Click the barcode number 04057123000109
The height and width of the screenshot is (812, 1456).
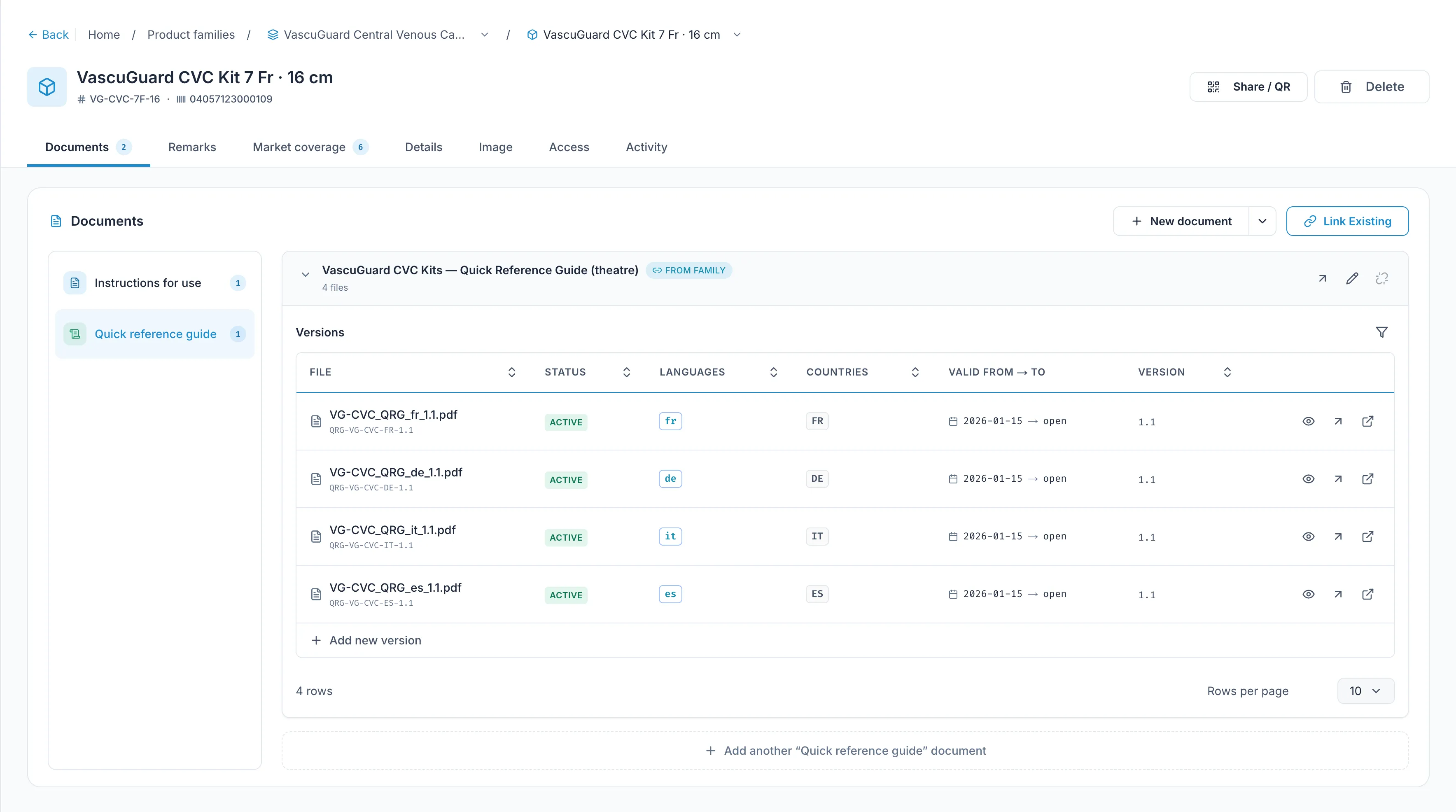[x=231, y=100]
